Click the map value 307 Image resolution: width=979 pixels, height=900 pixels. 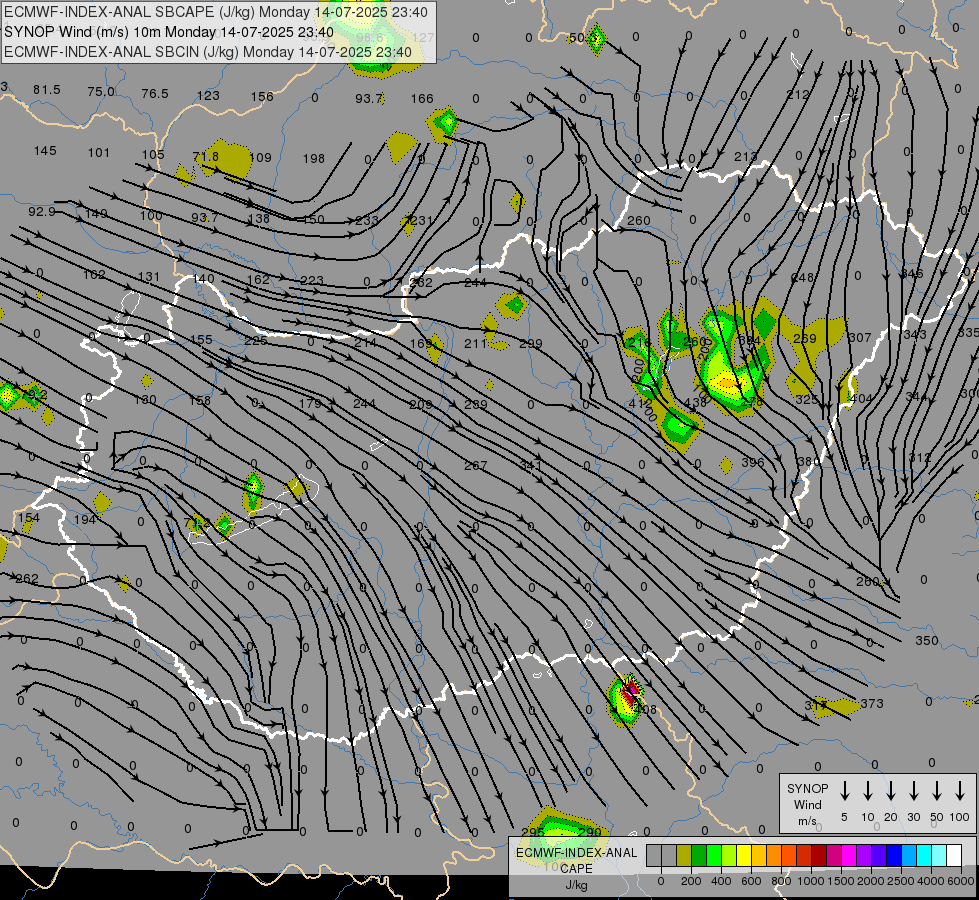point(860,338)
